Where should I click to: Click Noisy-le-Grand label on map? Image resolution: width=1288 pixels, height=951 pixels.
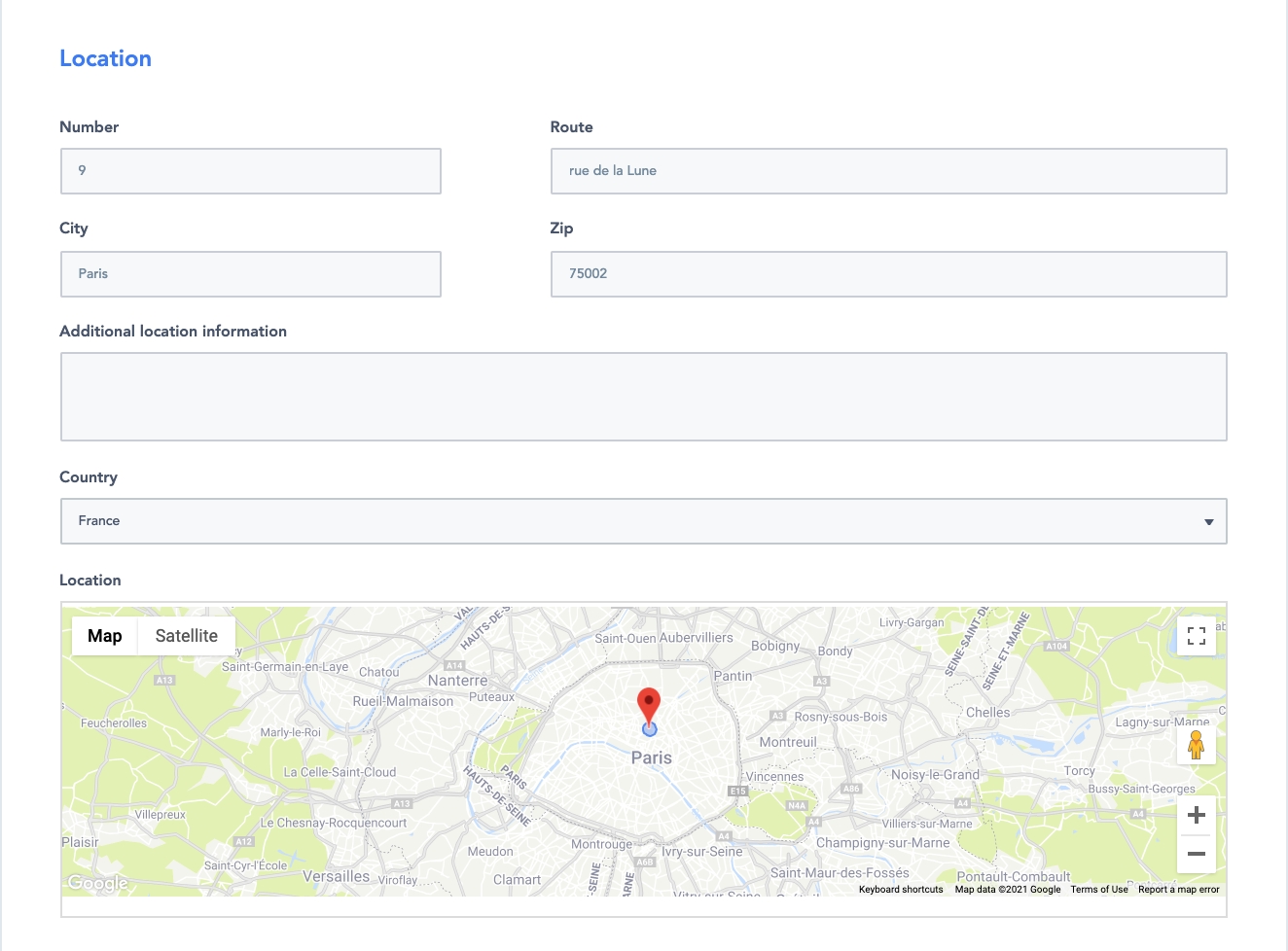(x=936, y=775)
